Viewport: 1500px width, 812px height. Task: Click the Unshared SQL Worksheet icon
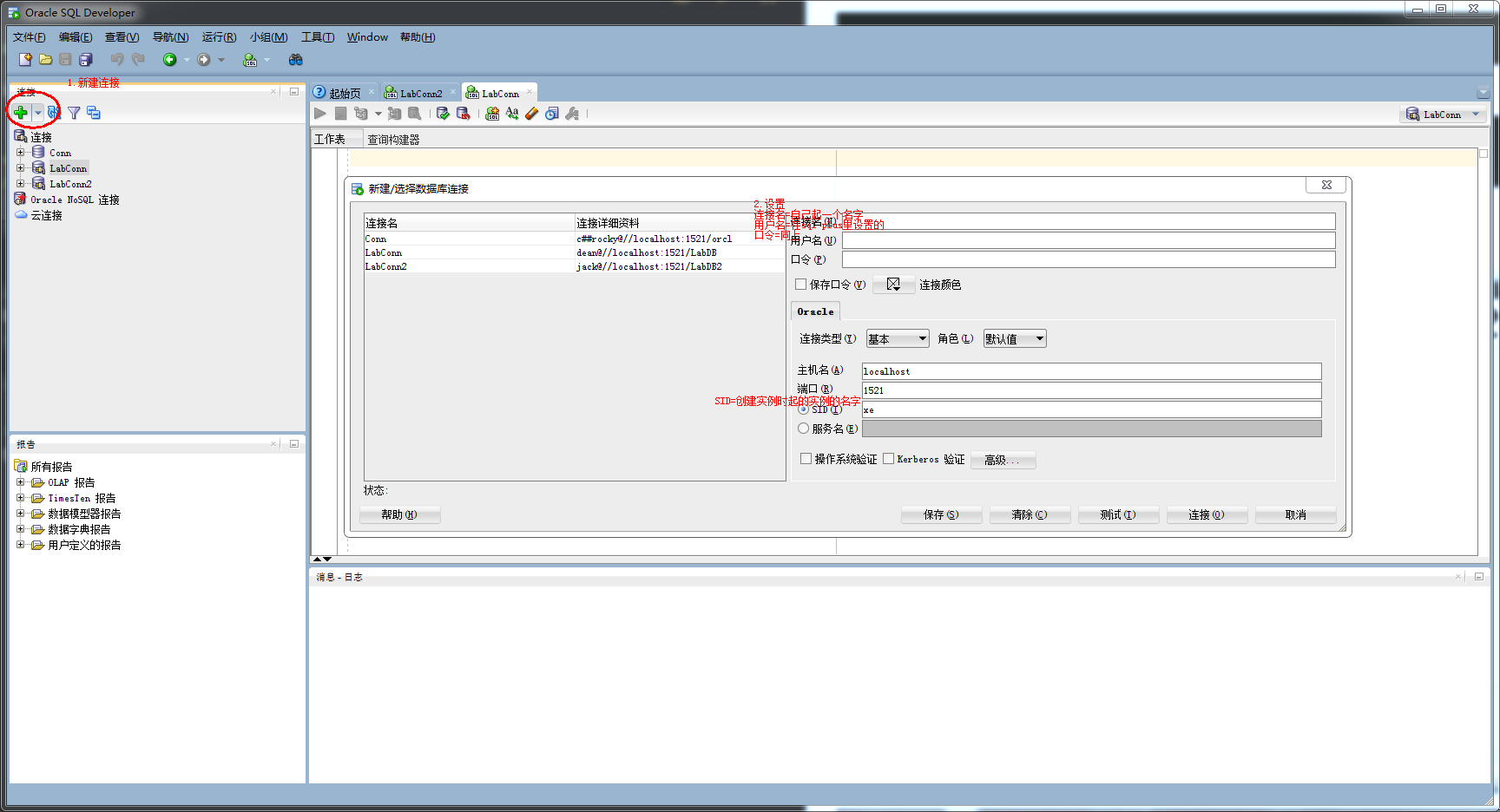pos(492,114)
